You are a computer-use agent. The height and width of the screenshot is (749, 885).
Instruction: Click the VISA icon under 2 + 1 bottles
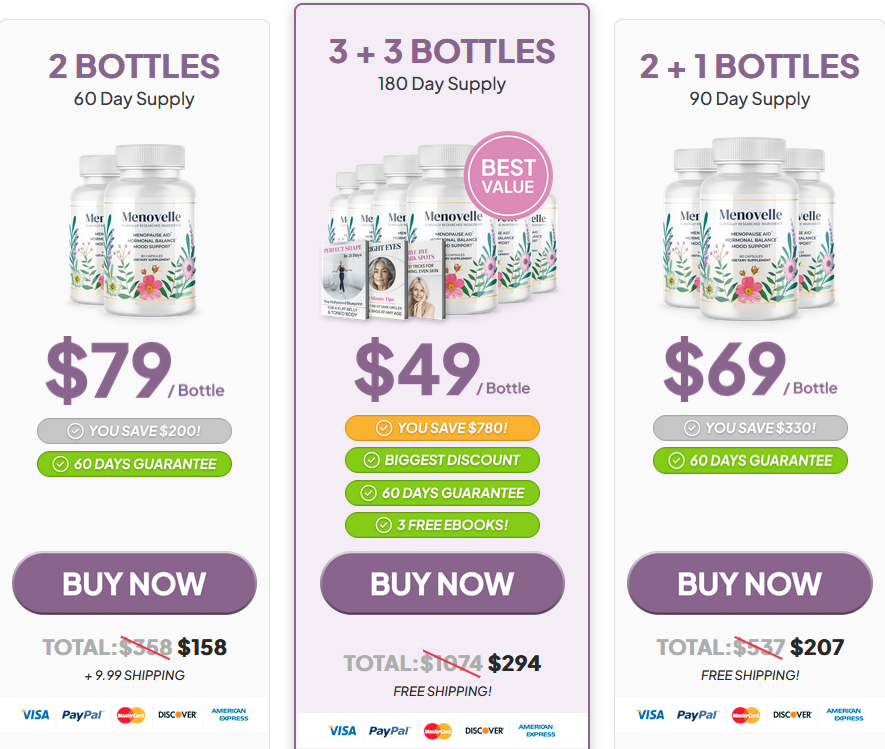[650, 715]
